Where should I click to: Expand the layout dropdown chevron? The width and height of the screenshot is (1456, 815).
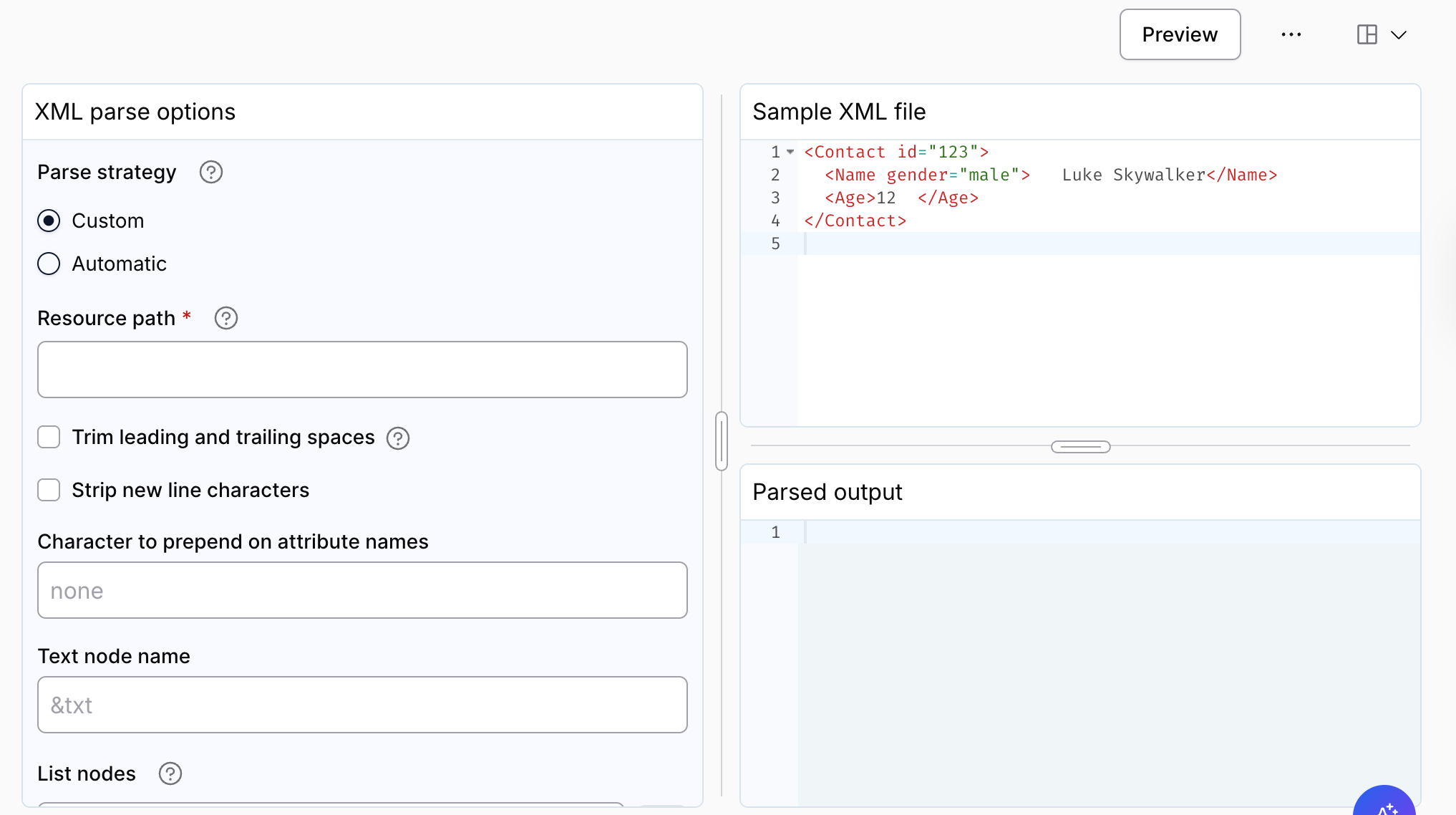(1399, 34)
